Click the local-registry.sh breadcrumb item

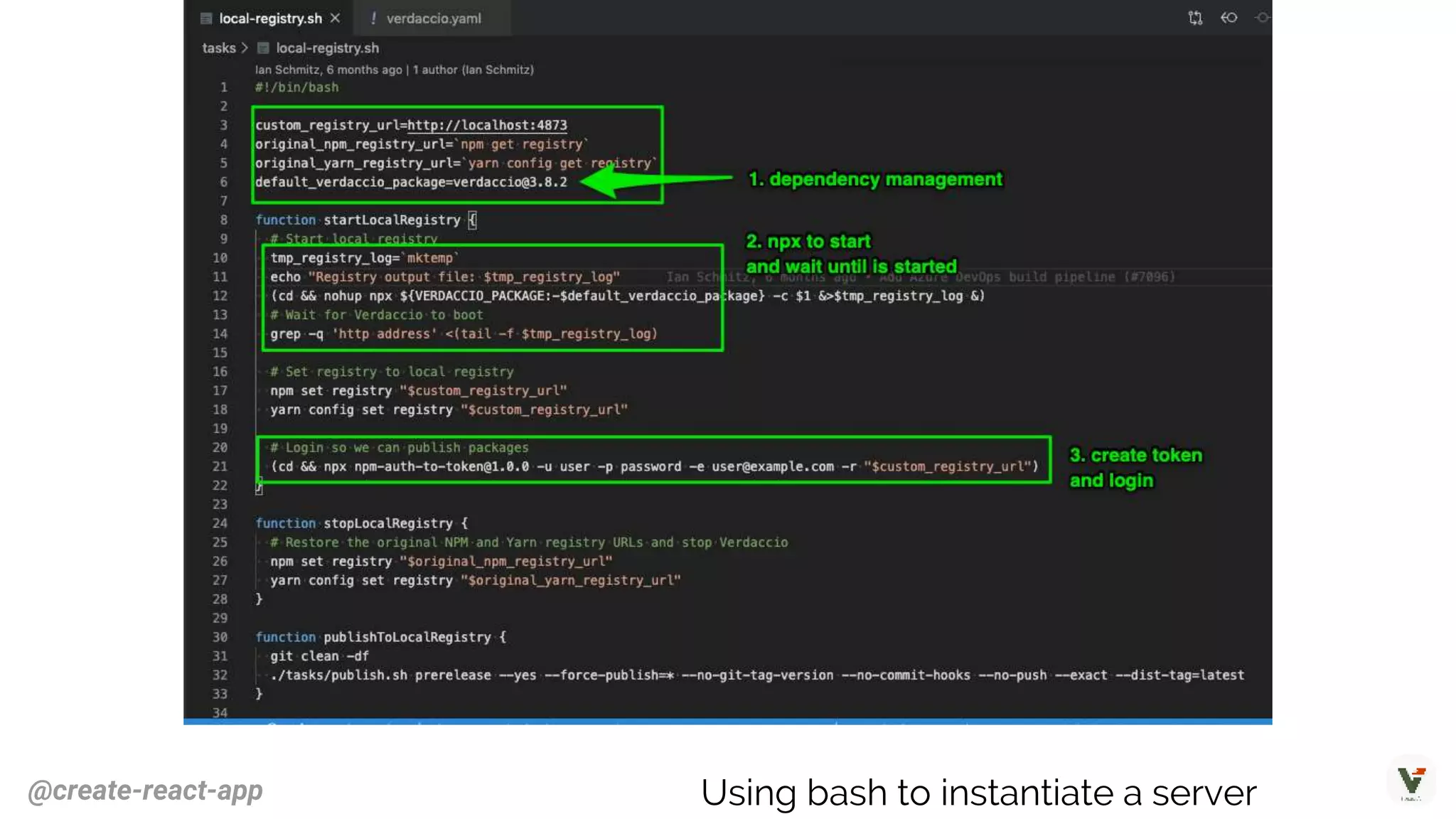point(327,48)
